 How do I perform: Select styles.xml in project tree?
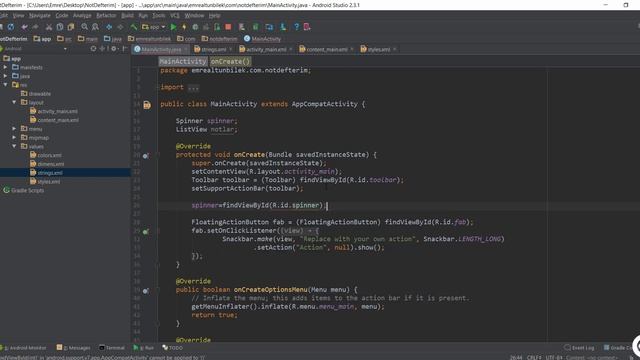tap(45, 182)
